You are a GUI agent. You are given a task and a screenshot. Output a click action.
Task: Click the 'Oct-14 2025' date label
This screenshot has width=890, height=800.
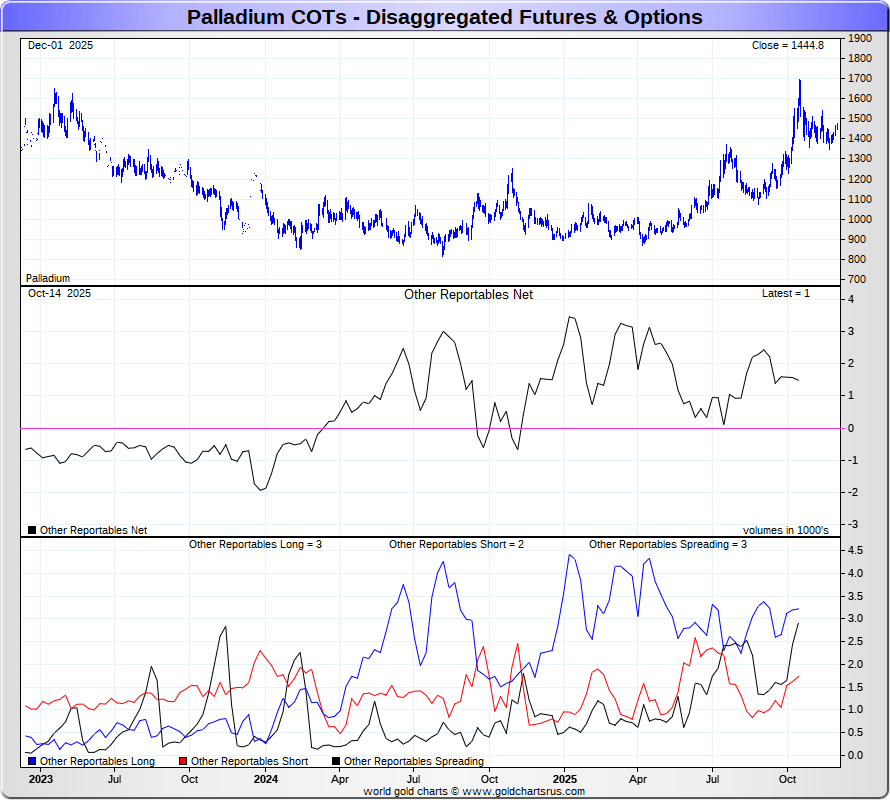coord(59,294)
